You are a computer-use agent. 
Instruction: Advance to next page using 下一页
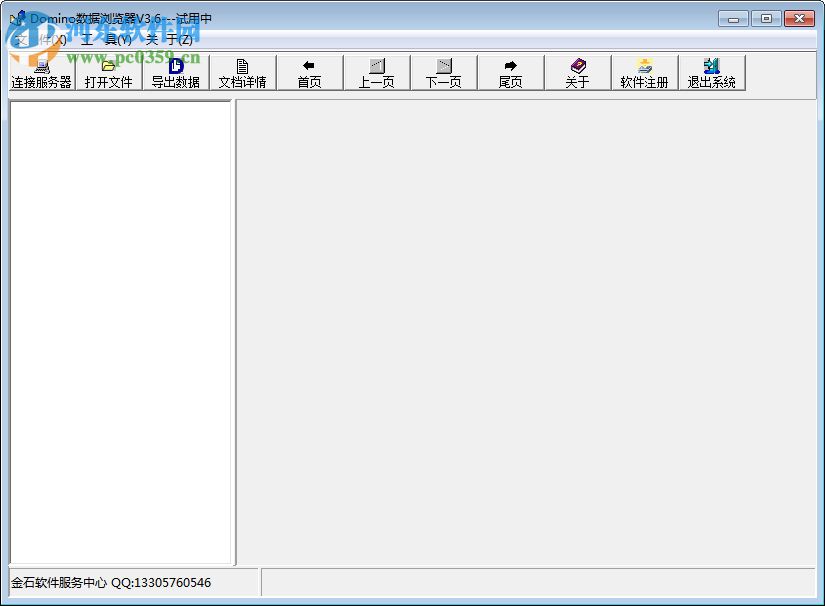444,73
